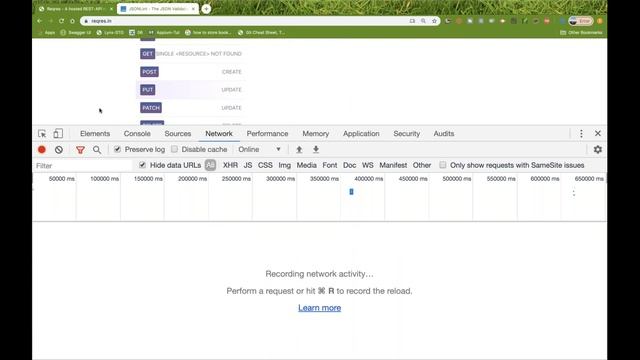Toggle the red filter funnel icon

[x=80, y=150]
